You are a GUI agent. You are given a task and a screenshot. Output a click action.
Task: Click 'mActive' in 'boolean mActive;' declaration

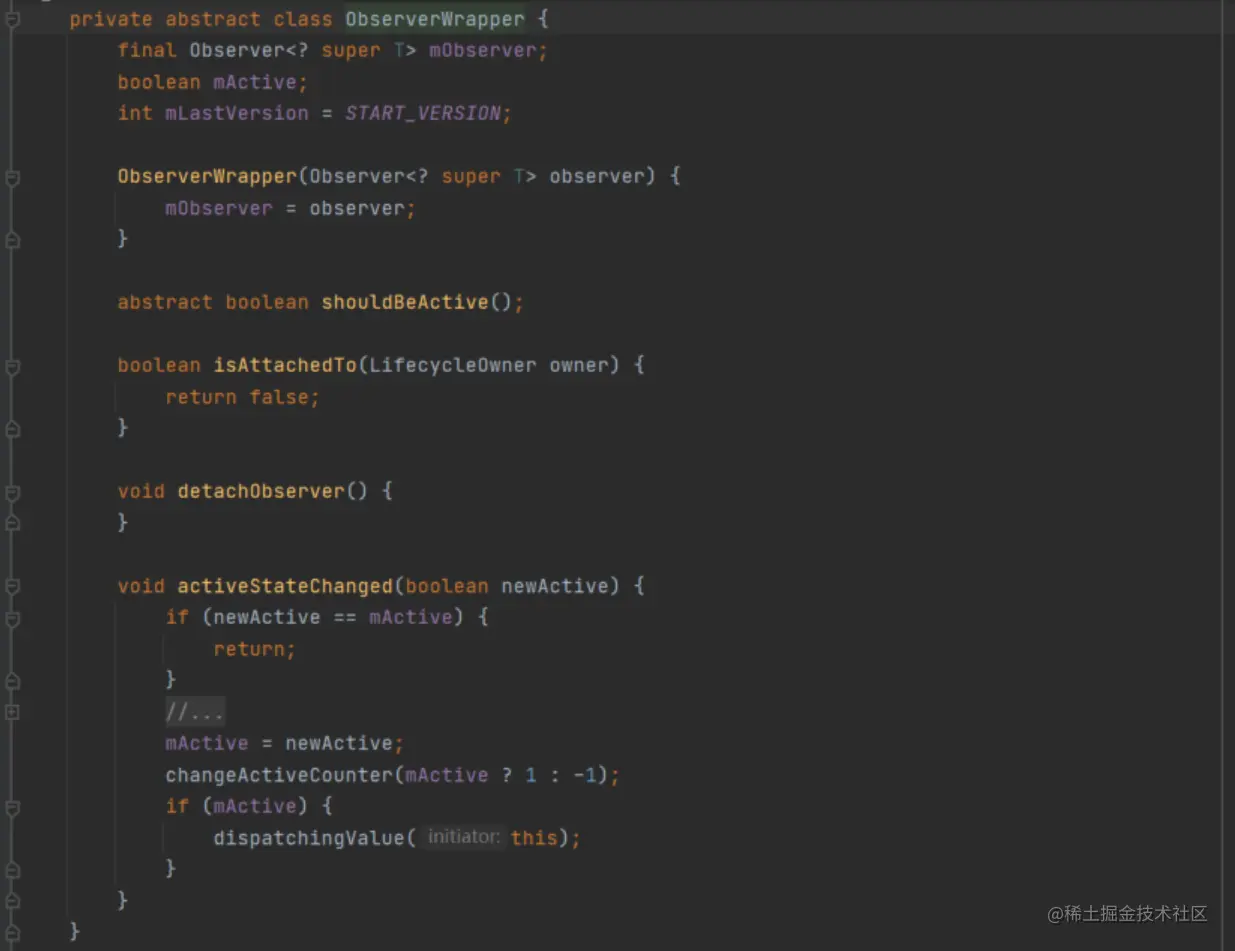coord(255,82)
